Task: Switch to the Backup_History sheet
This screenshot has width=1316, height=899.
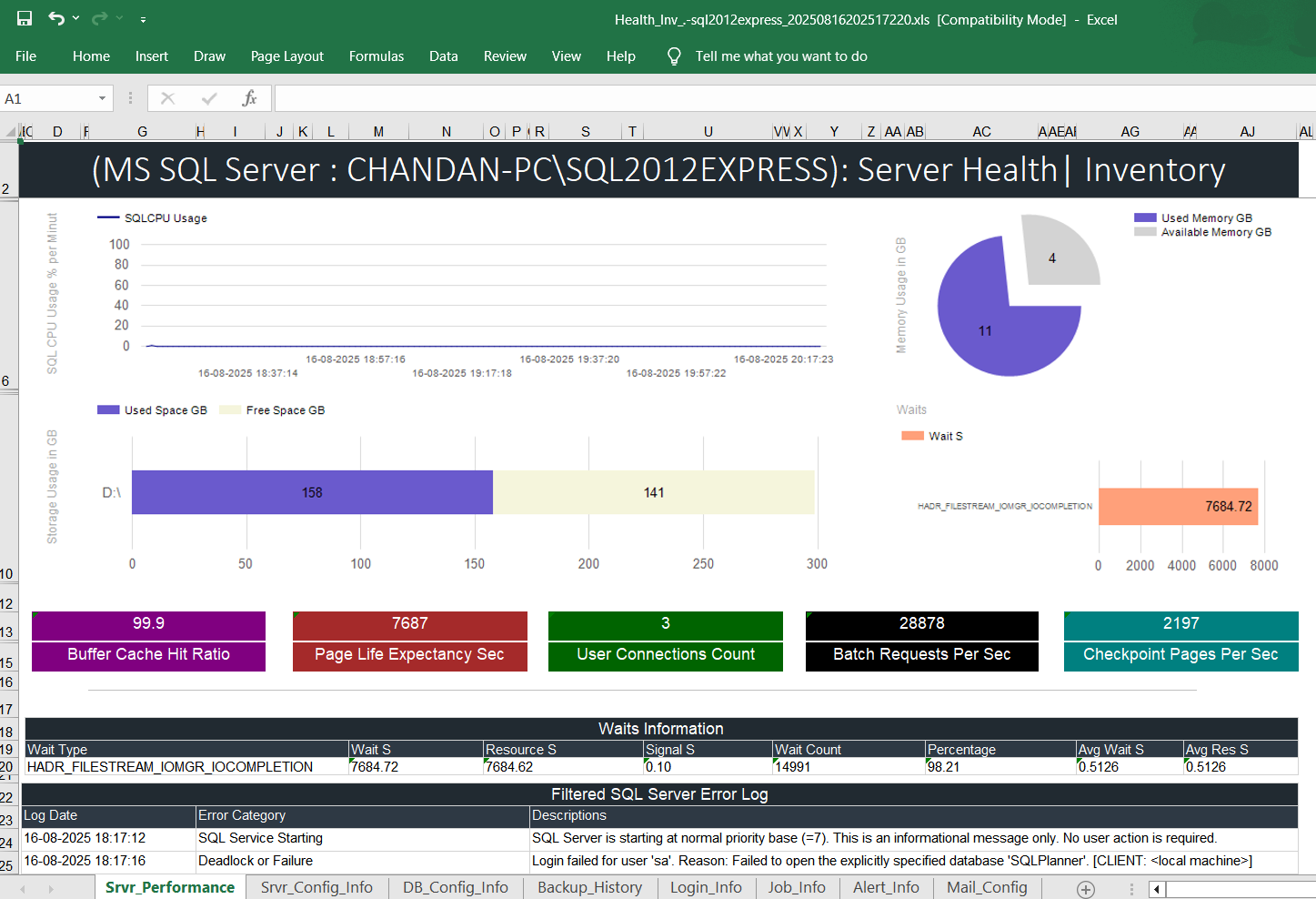Action: (589, 887)
